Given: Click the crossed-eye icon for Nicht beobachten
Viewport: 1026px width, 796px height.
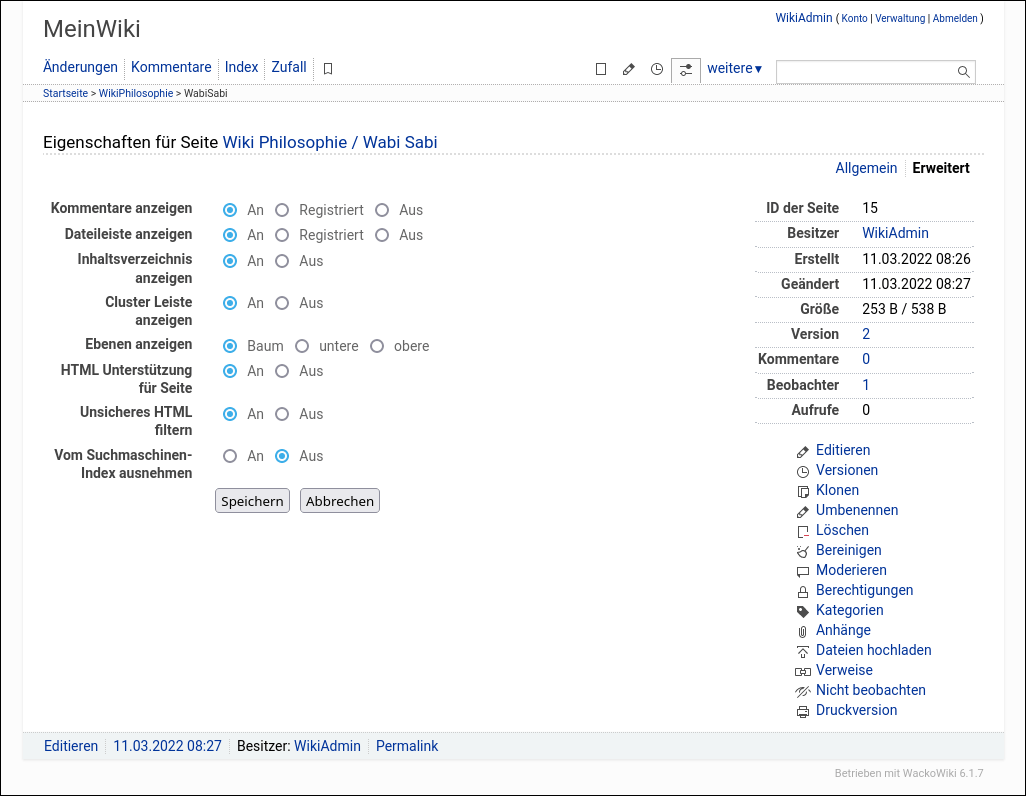Looking at the screenshot, I should pyautogui.click(x=802, y=691).
